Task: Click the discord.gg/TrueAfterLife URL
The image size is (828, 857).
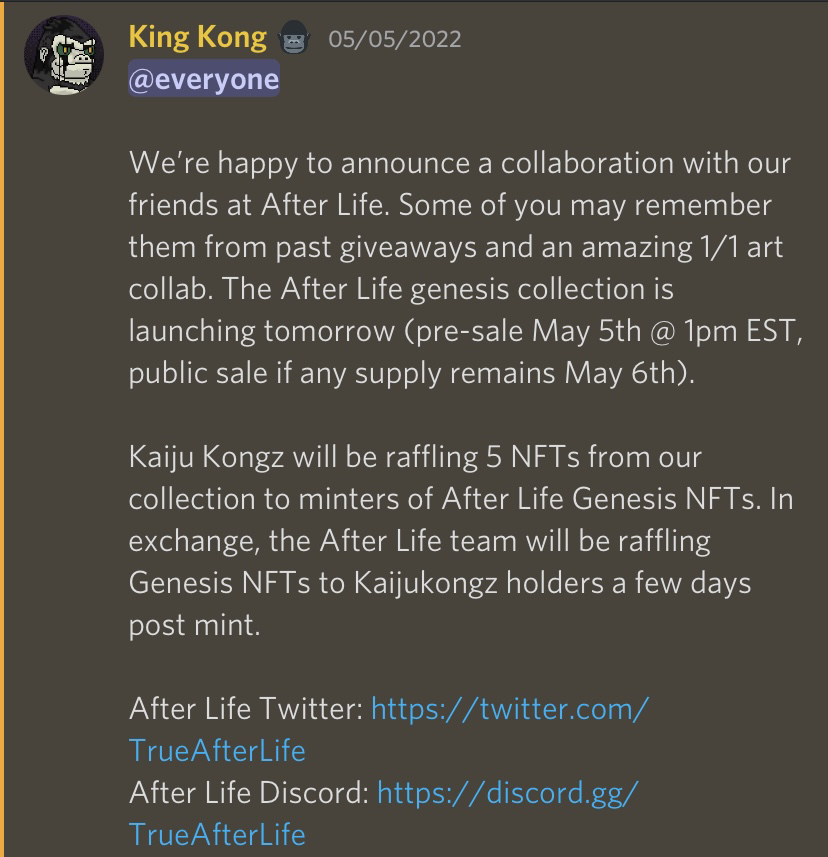Action: pyautogui.click(x=499, y=792)
